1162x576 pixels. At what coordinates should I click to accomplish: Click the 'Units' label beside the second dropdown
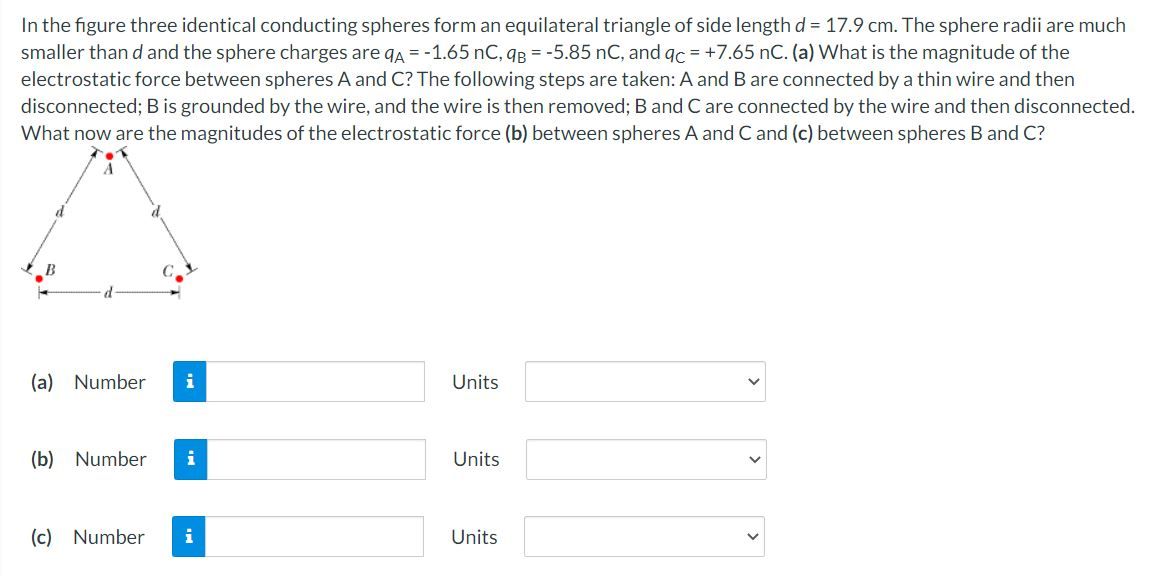[475, 459]
